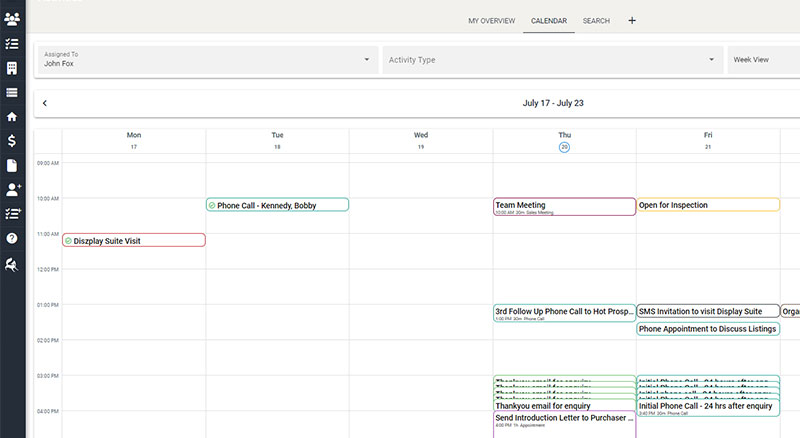Click the 09:00 AM time label
800x438 pixels.
pyautogui.click(x=48, y=163)
